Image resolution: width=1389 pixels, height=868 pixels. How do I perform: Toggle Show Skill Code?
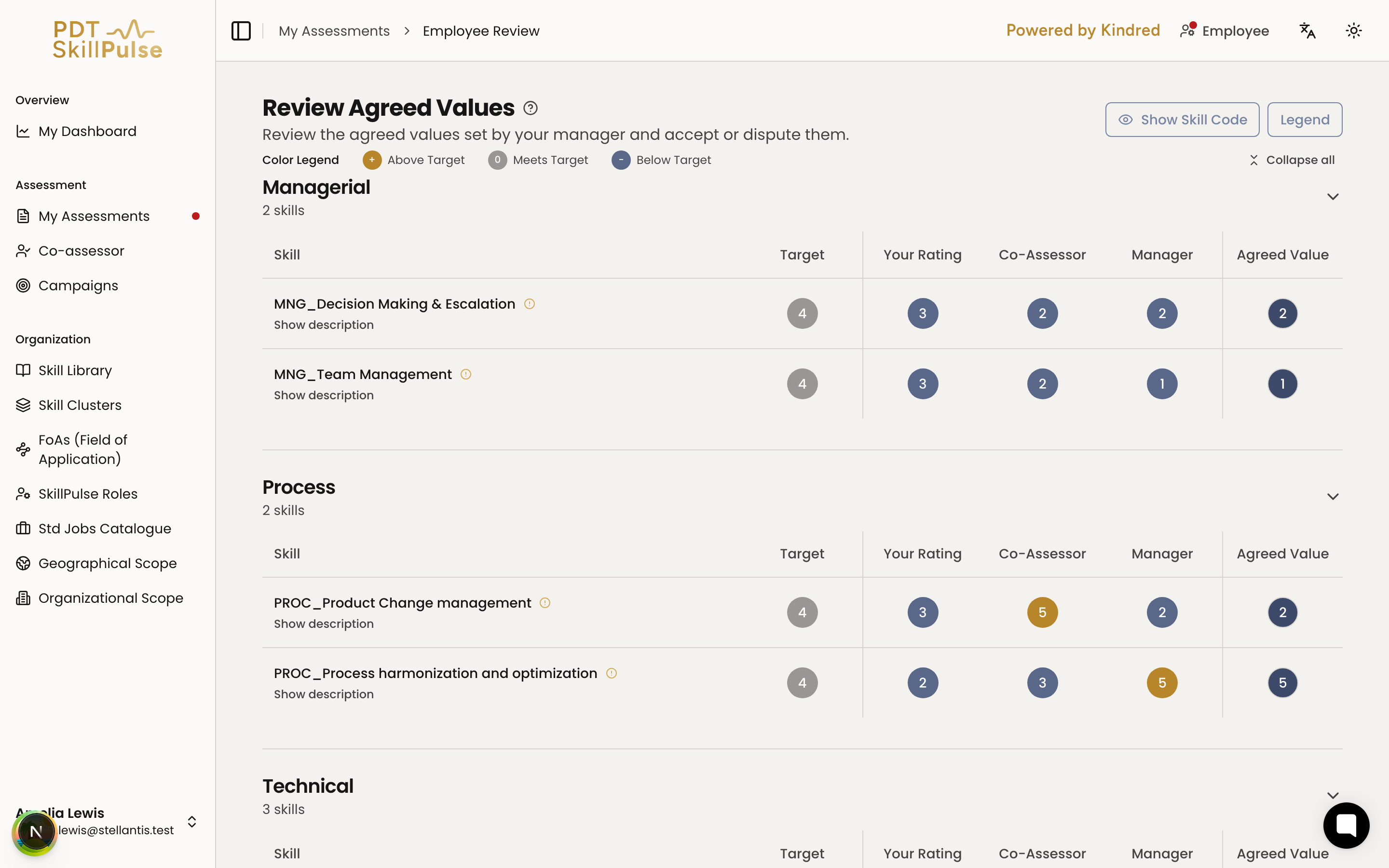click(1183, 120)
